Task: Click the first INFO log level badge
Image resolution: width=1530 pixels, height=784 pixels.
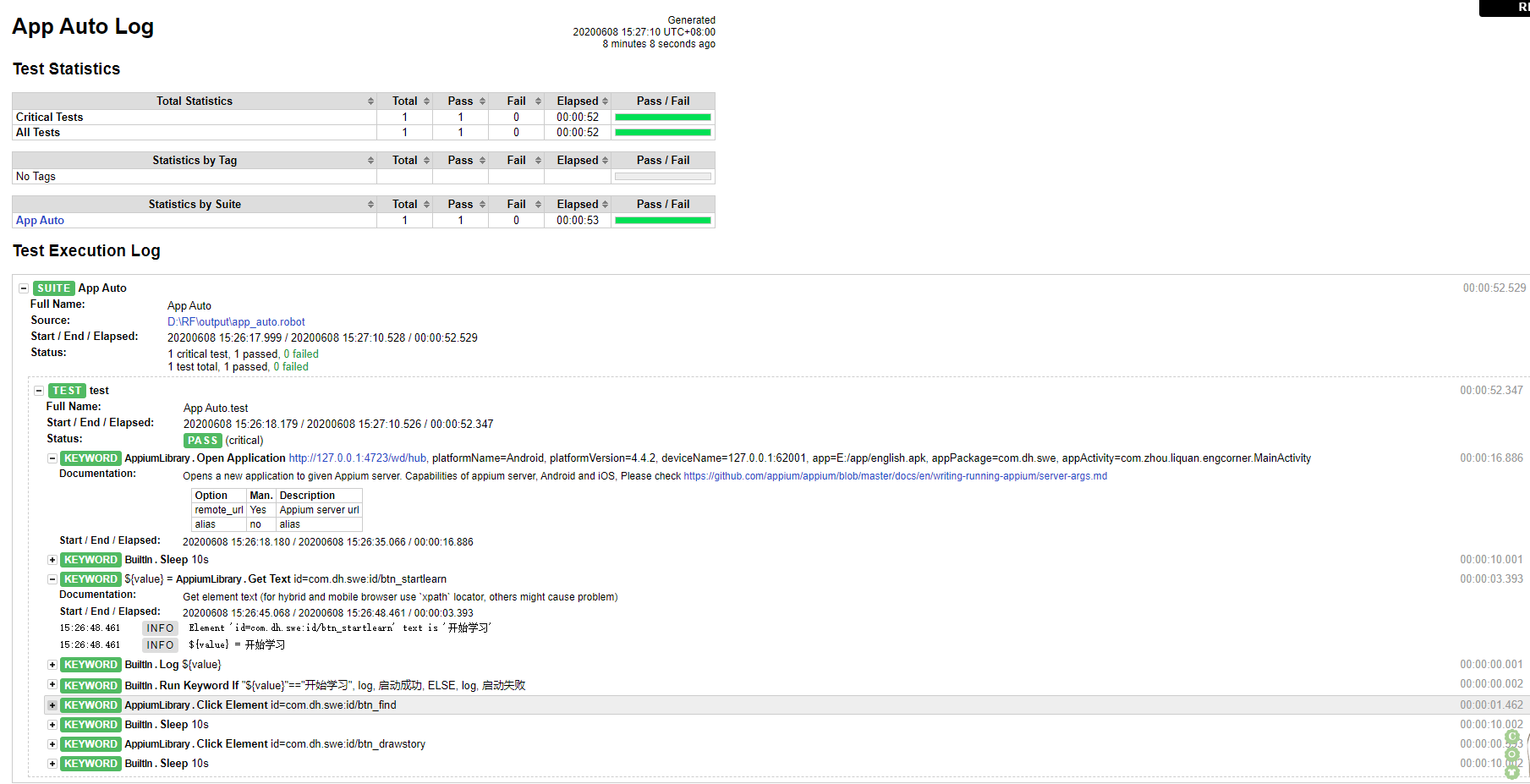Action: click(160, 628)
